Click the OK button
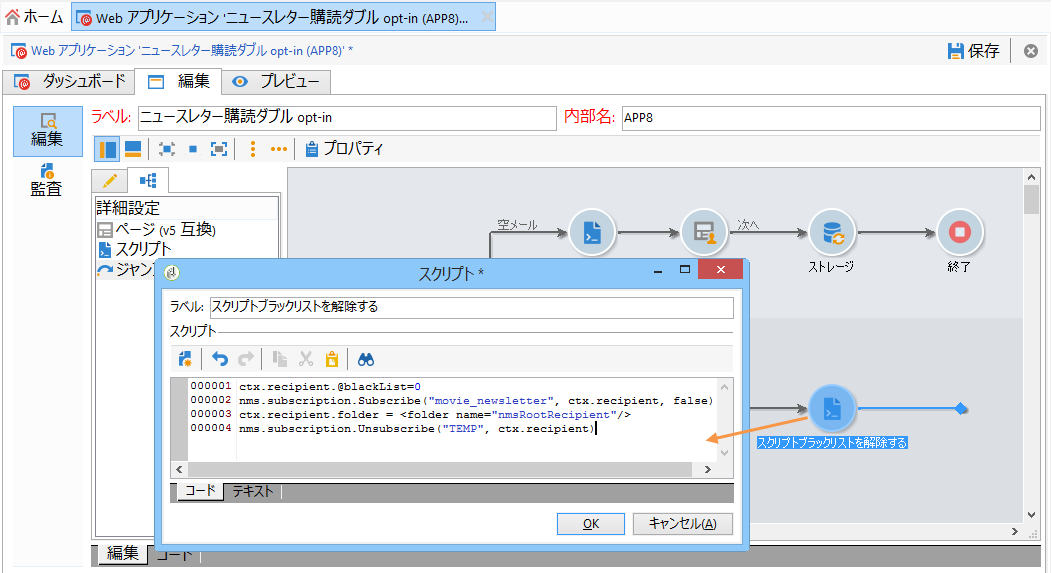The image size is (1052, 573). click(591, 524)
